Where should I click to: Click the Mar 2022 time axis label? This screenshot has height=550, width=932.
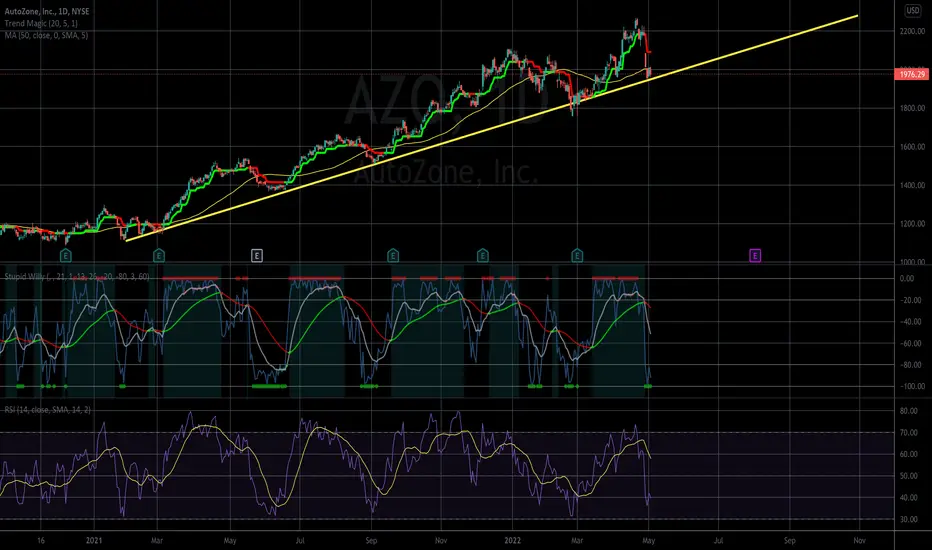[577, 540]
